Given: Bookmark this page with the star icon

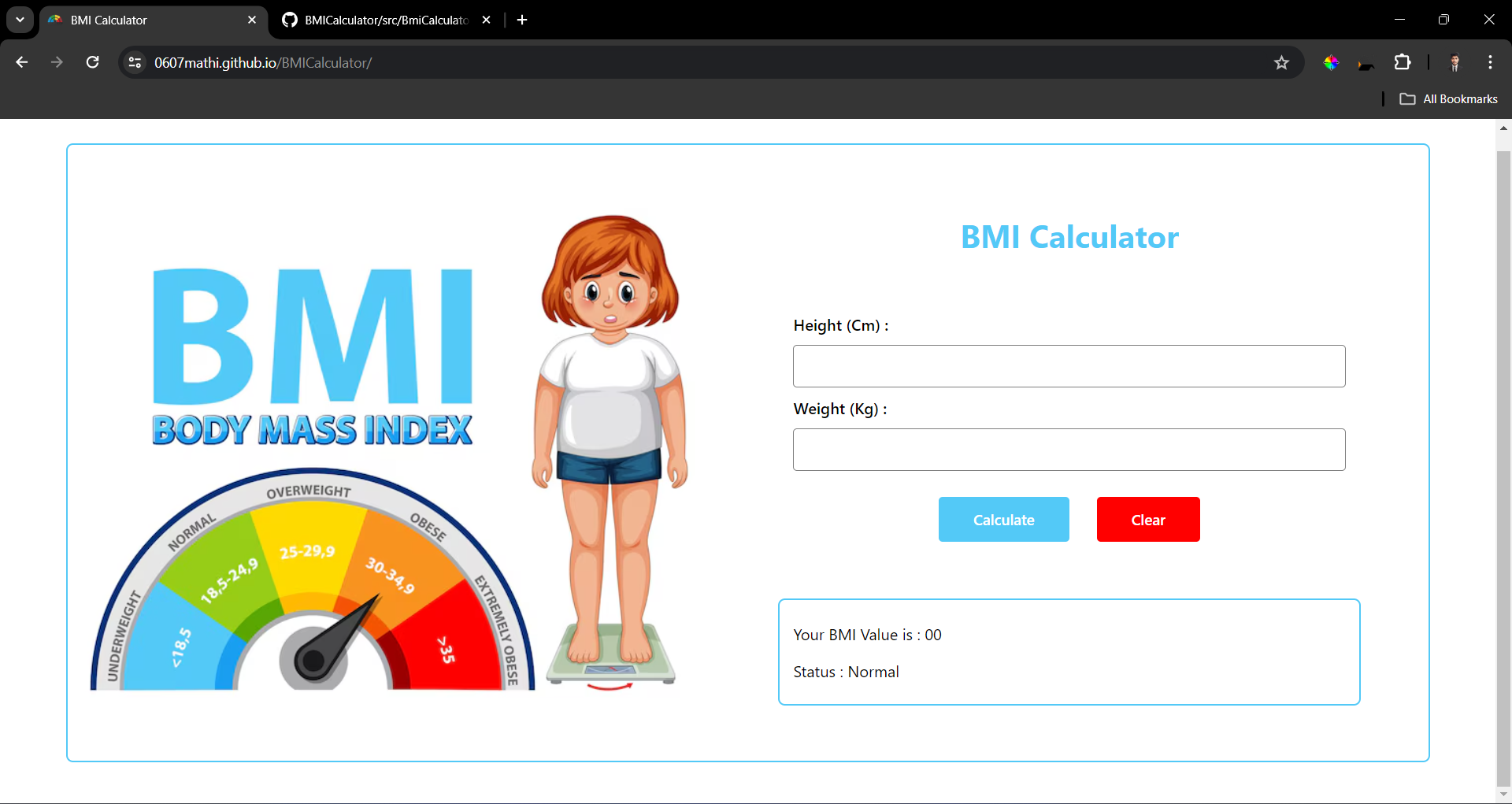Looking at the screenshot, I should point(1281,62).
